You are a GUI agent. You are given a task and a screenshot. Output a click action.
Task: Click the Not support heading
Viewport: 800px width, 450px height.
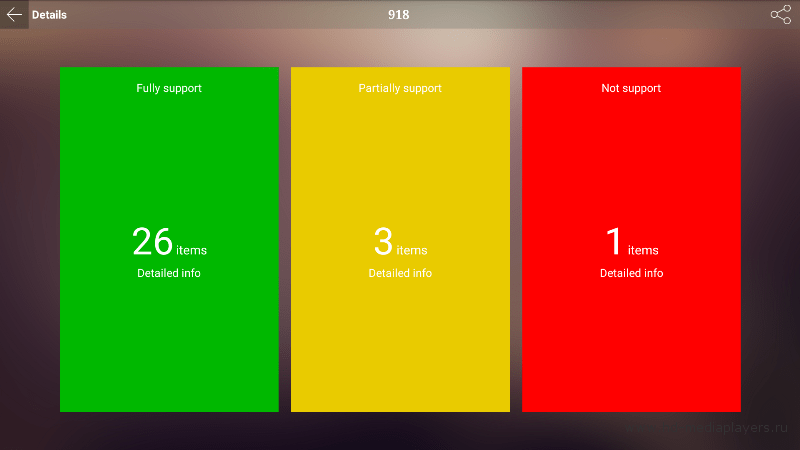[x=631, y=88]
